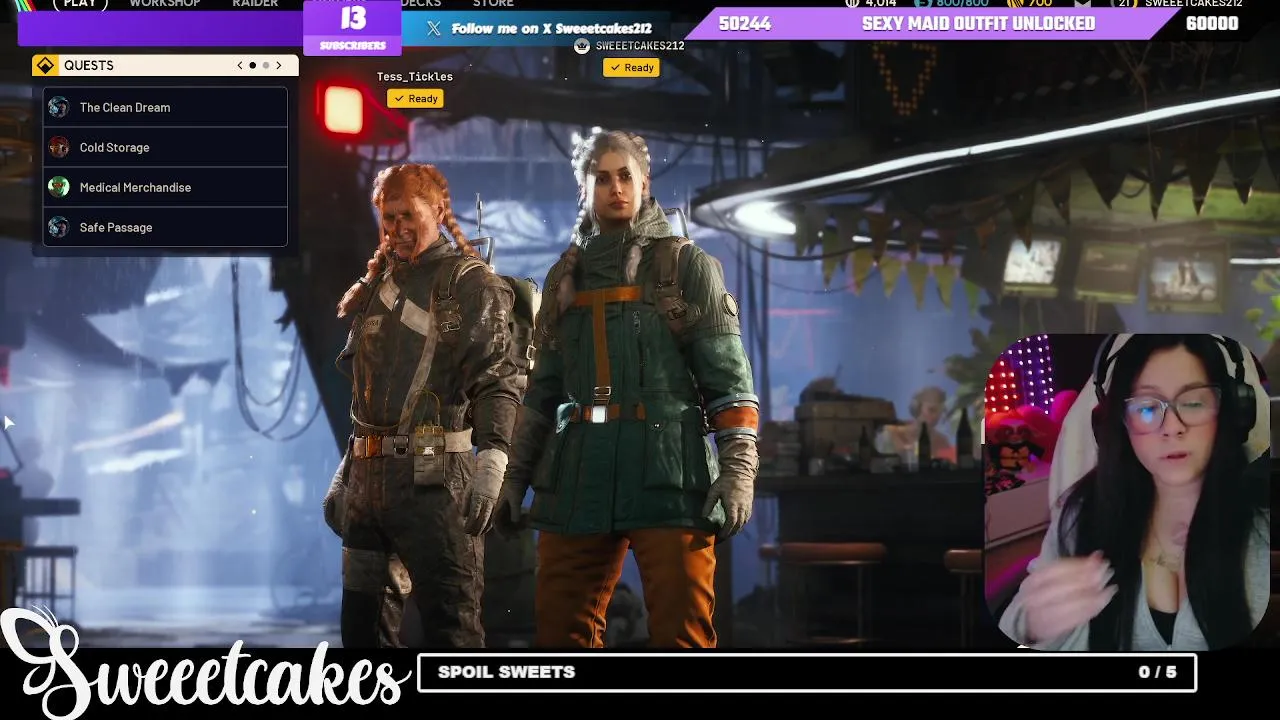Open the Cold Storage quest

click(165, 147)
